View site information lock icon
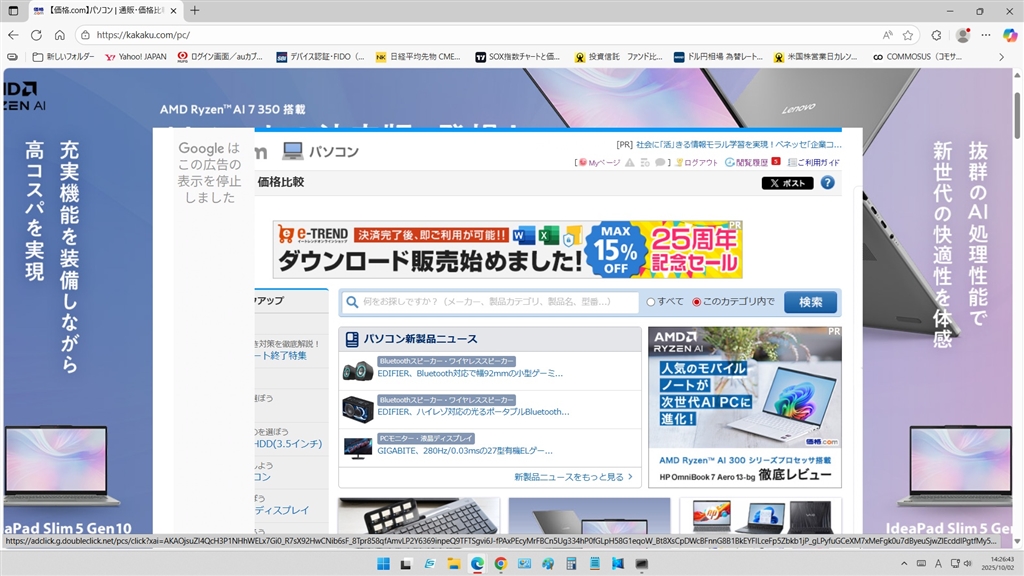This screenshot has width=1024, height=576. 86,35
